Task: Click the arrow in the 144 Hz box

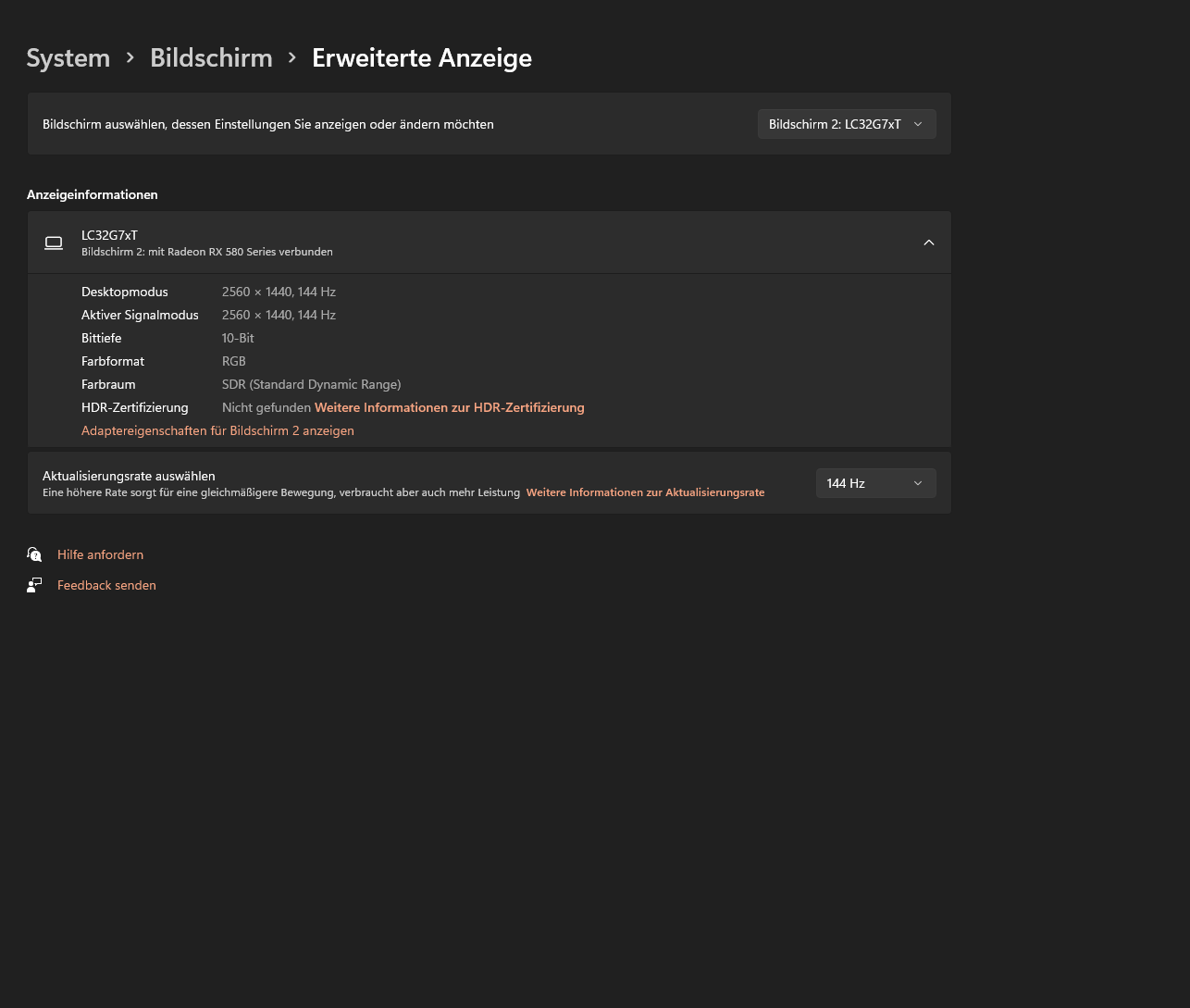Action: pyautogui.click(x=918, y=483)
